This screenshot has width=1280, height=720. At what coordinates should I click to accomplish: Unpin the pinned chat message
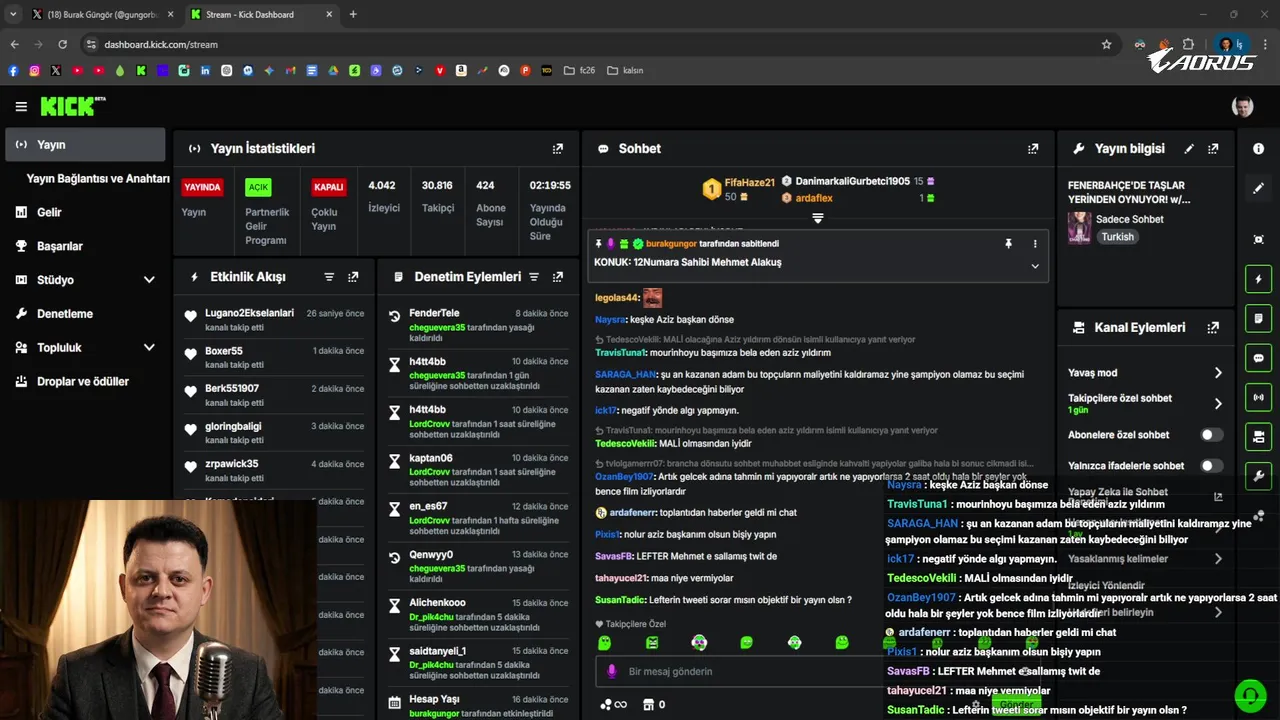click(x=1008, y=244)
